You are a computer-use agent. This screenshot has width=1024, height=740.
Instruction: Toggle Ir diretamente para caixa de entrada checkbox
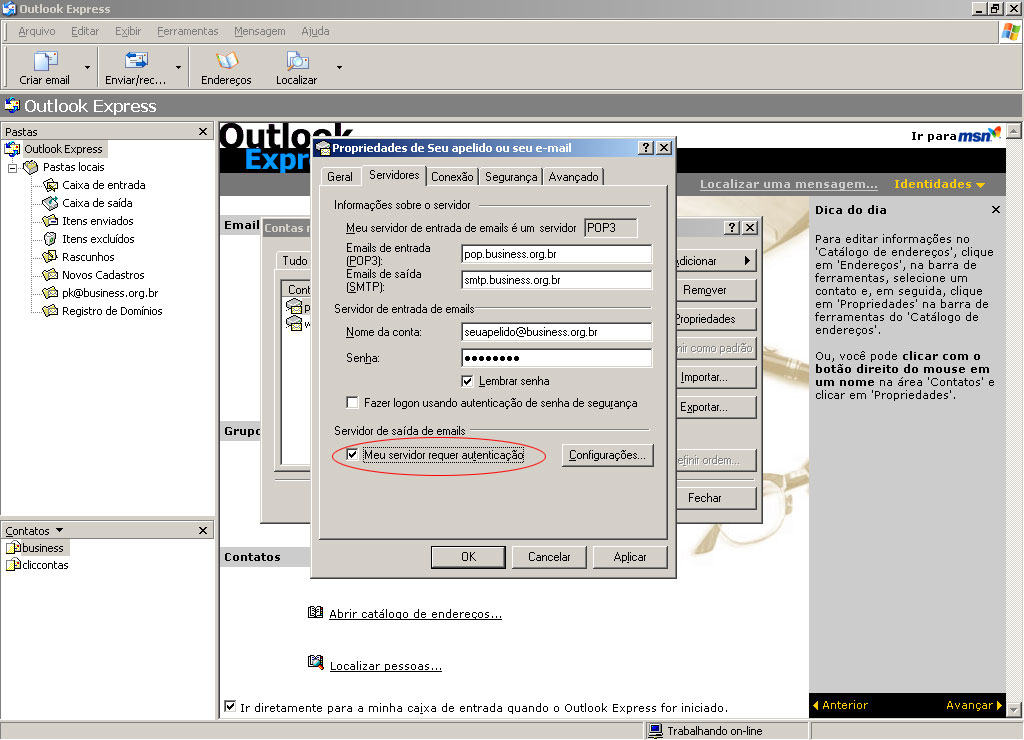click(230, 706)
